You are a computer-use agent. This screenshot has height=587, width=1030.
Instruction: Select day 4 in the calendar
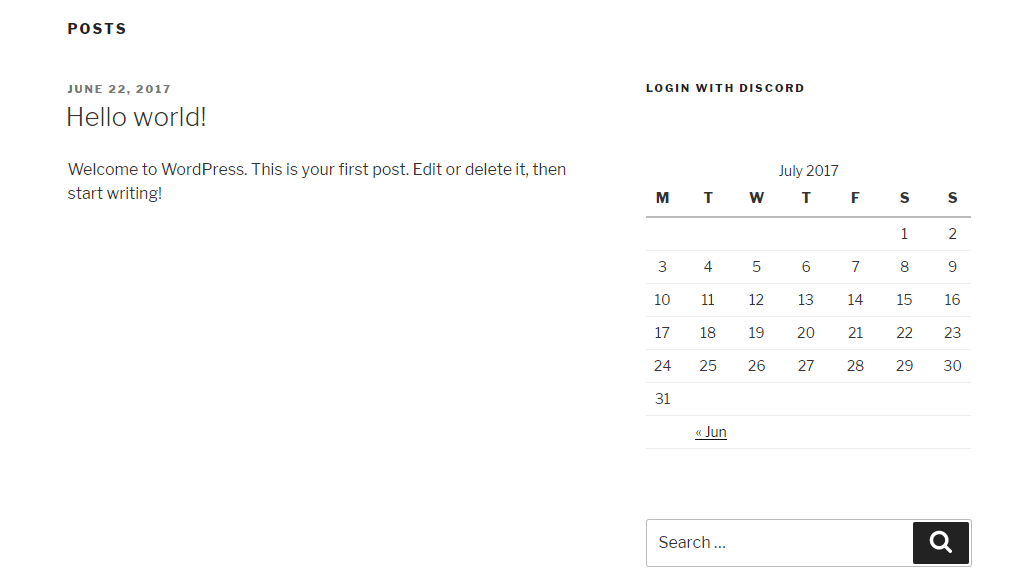(707, 267)
